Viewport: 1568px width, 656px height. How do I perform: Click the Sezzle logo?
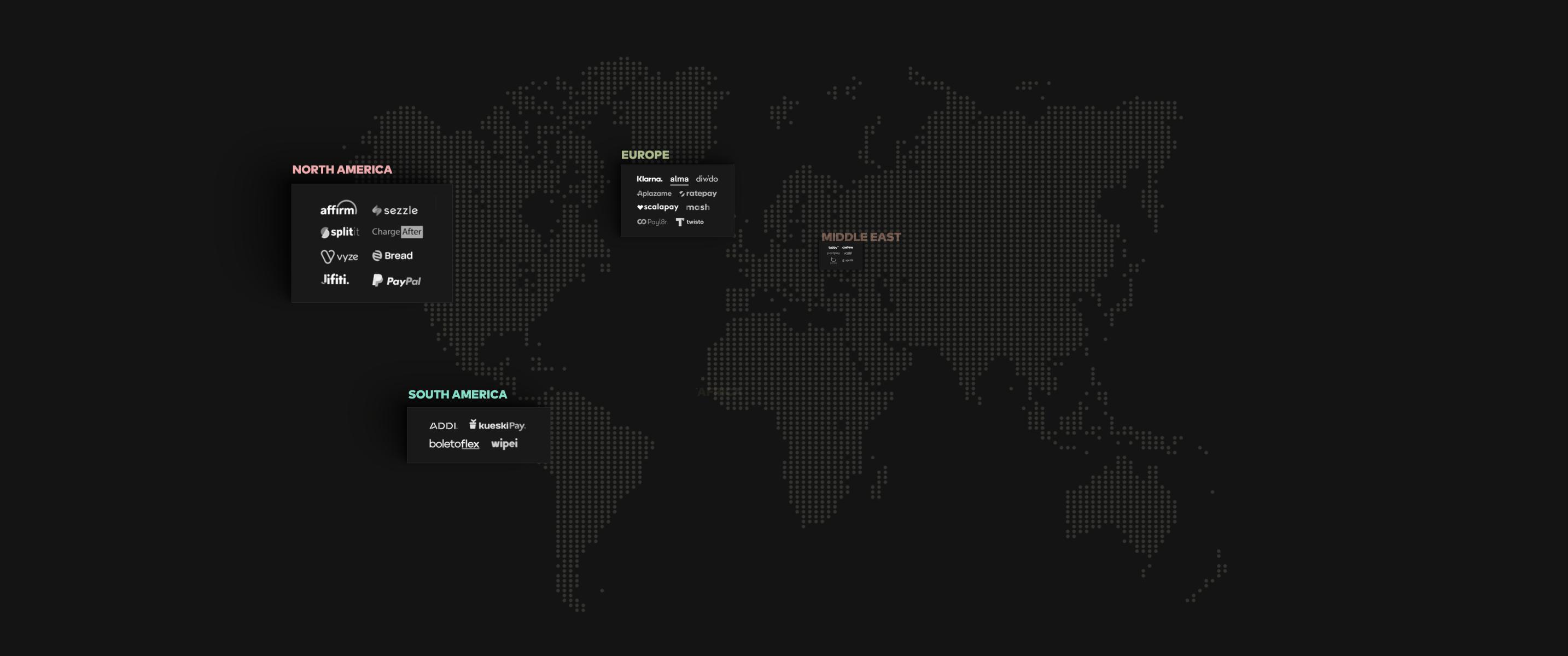(x=395, y=210)
